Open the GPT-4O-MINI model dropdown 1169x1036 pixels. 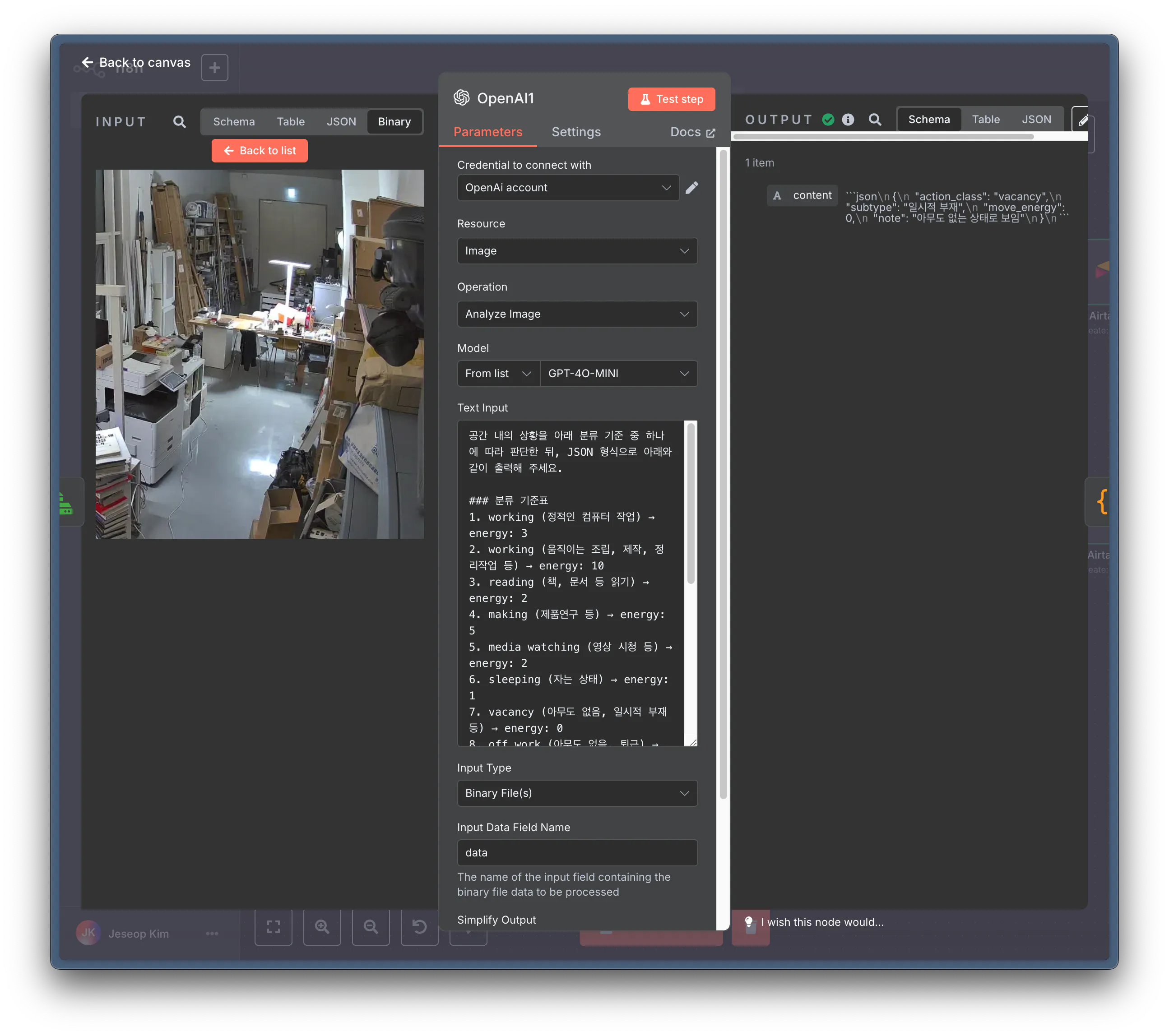click(618, 373)
